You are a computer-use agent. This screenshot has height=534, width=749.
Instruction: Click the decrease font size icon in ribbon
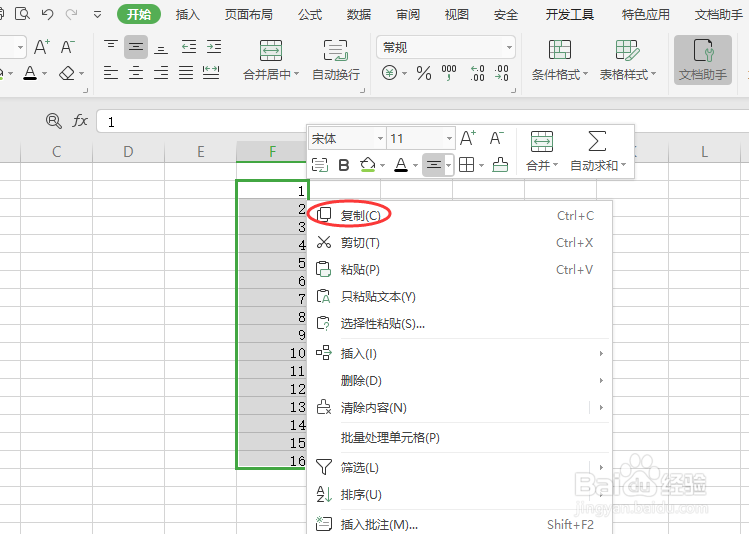pos(67,47)
